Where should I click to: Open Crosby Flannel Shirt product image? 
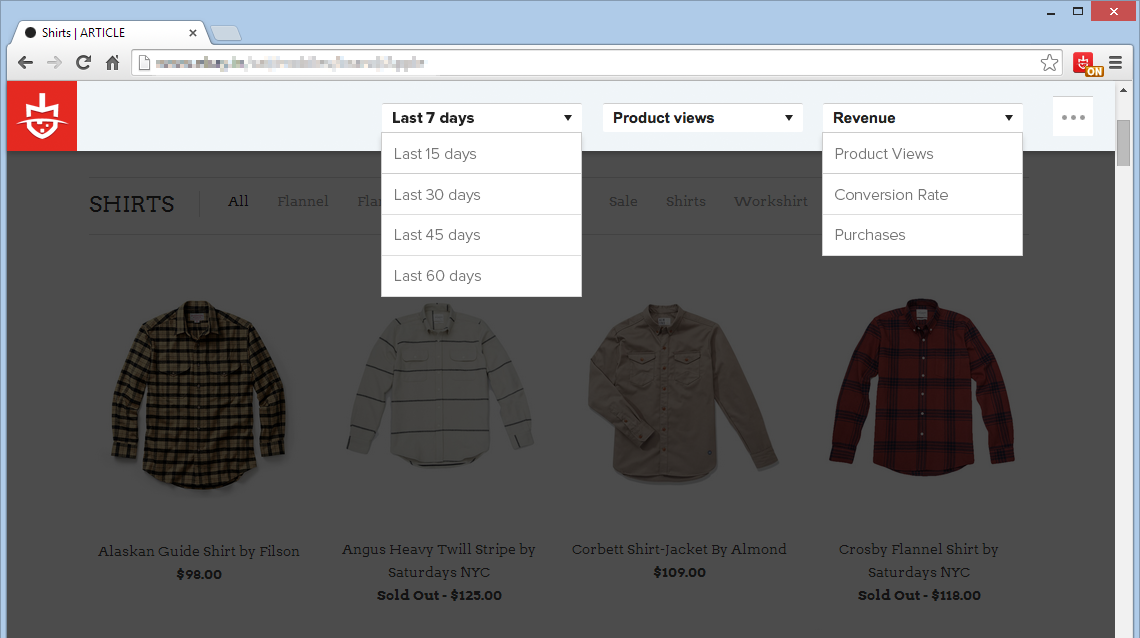coord(920,387)
